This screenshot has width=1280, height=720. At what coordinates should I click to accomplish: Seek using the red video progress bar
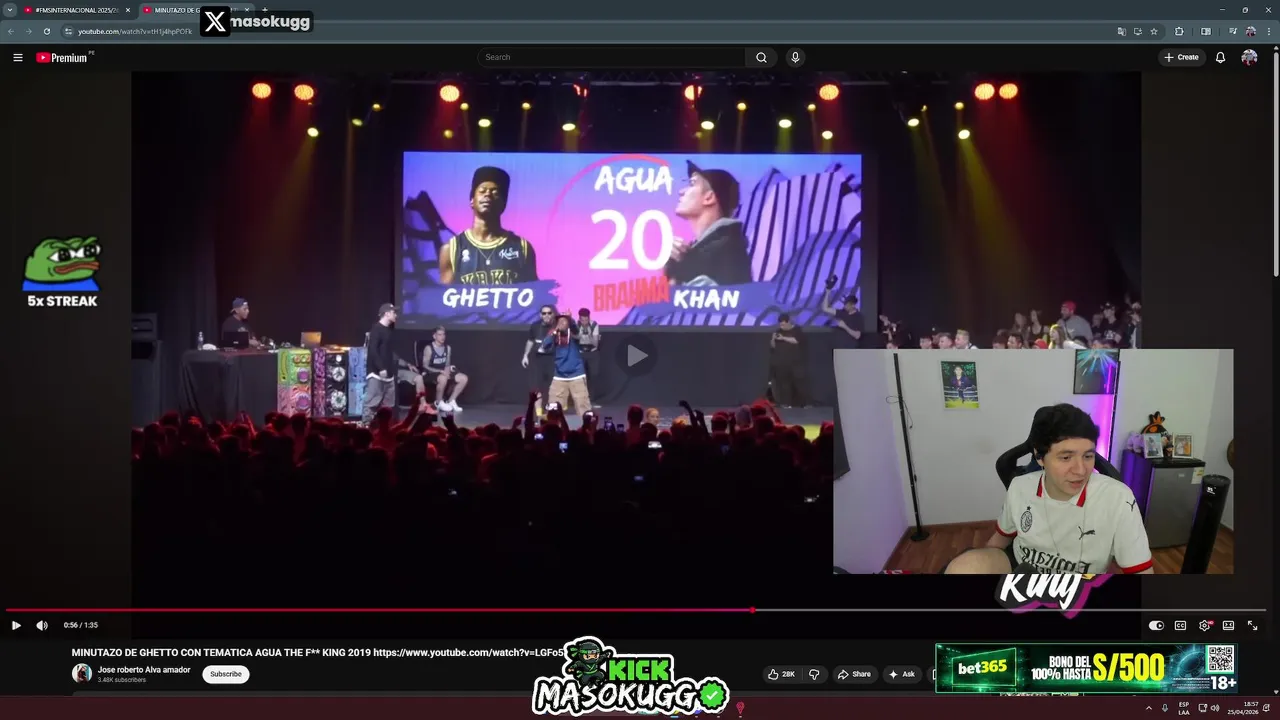636,609
